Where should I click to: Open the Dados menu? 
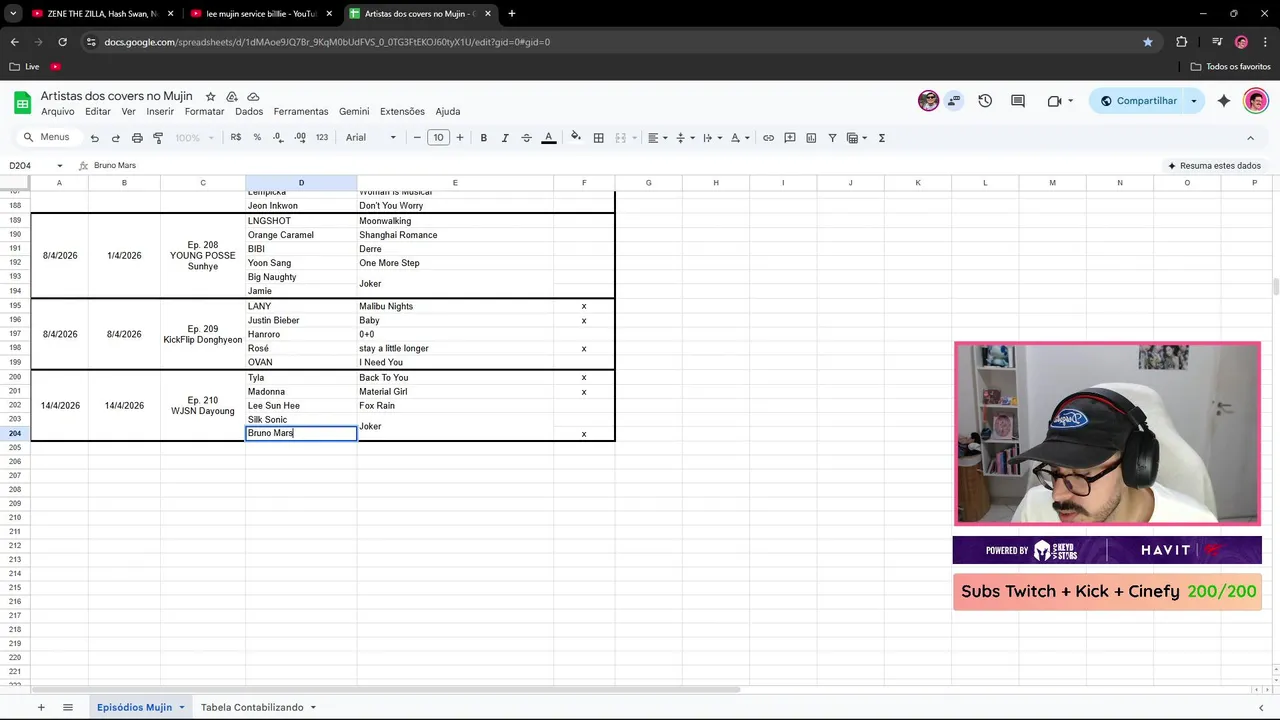click(249, 112)
